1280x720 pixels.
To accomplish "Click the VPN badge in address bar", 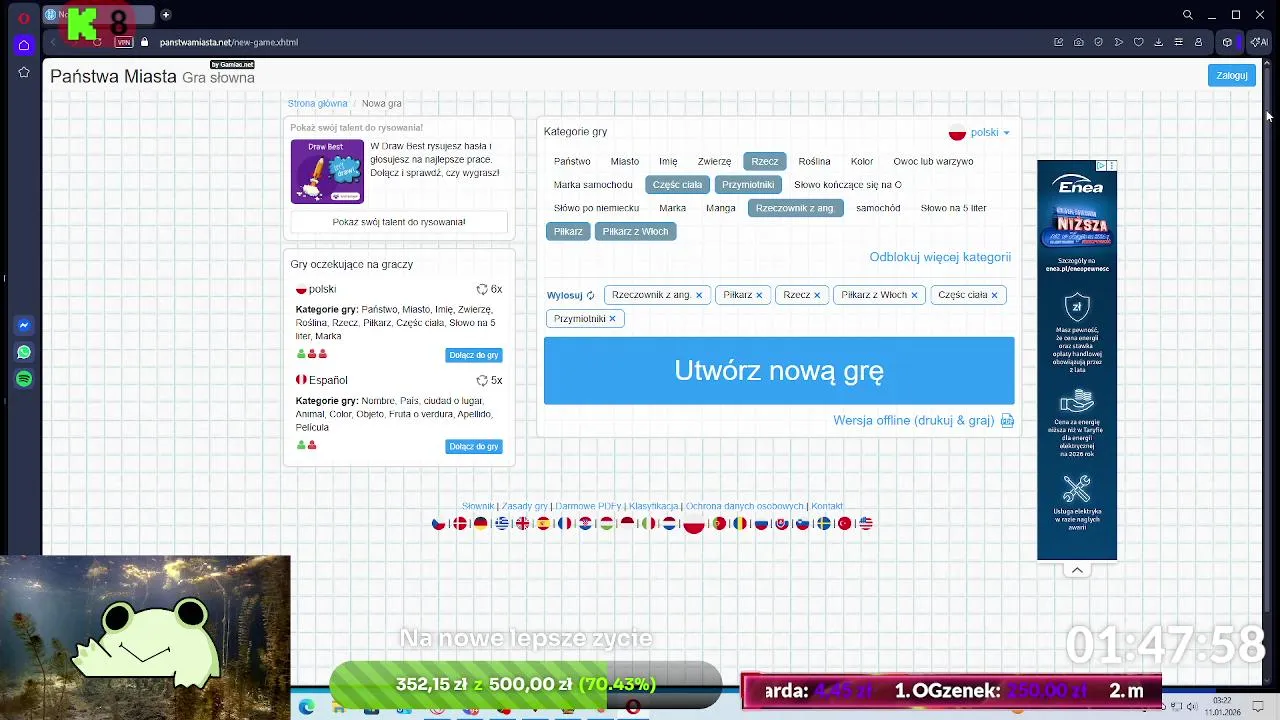I will [x=124, y=42].
